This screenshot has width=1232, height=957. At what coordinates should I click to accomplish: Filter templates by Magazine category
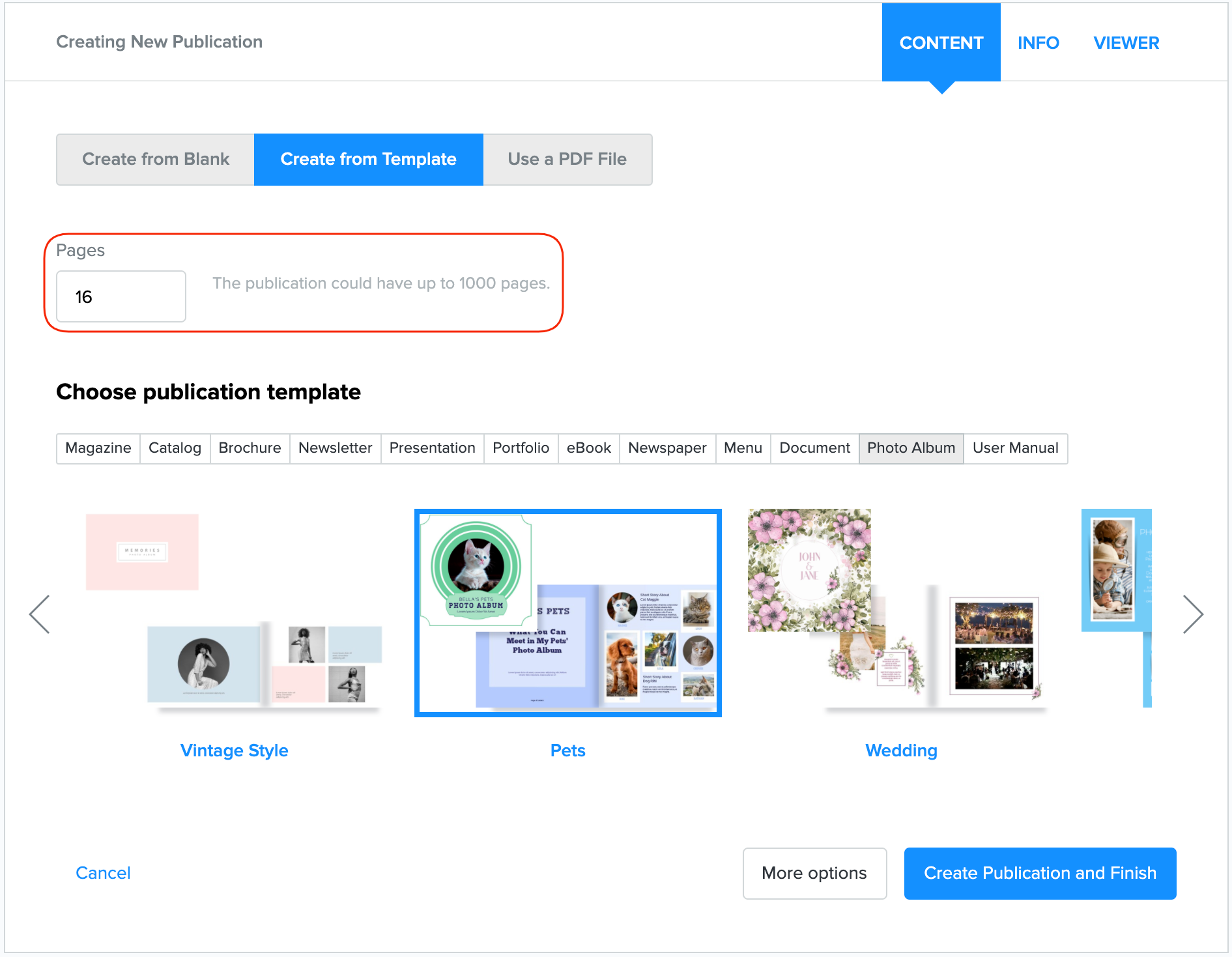(x=98, y=448)
